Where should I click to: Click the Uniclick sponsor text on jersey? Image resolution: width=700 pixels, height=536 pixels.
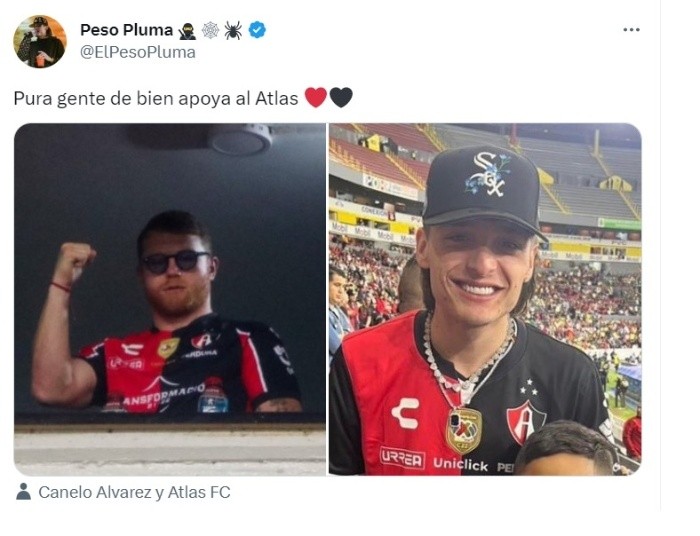point(460,465)
